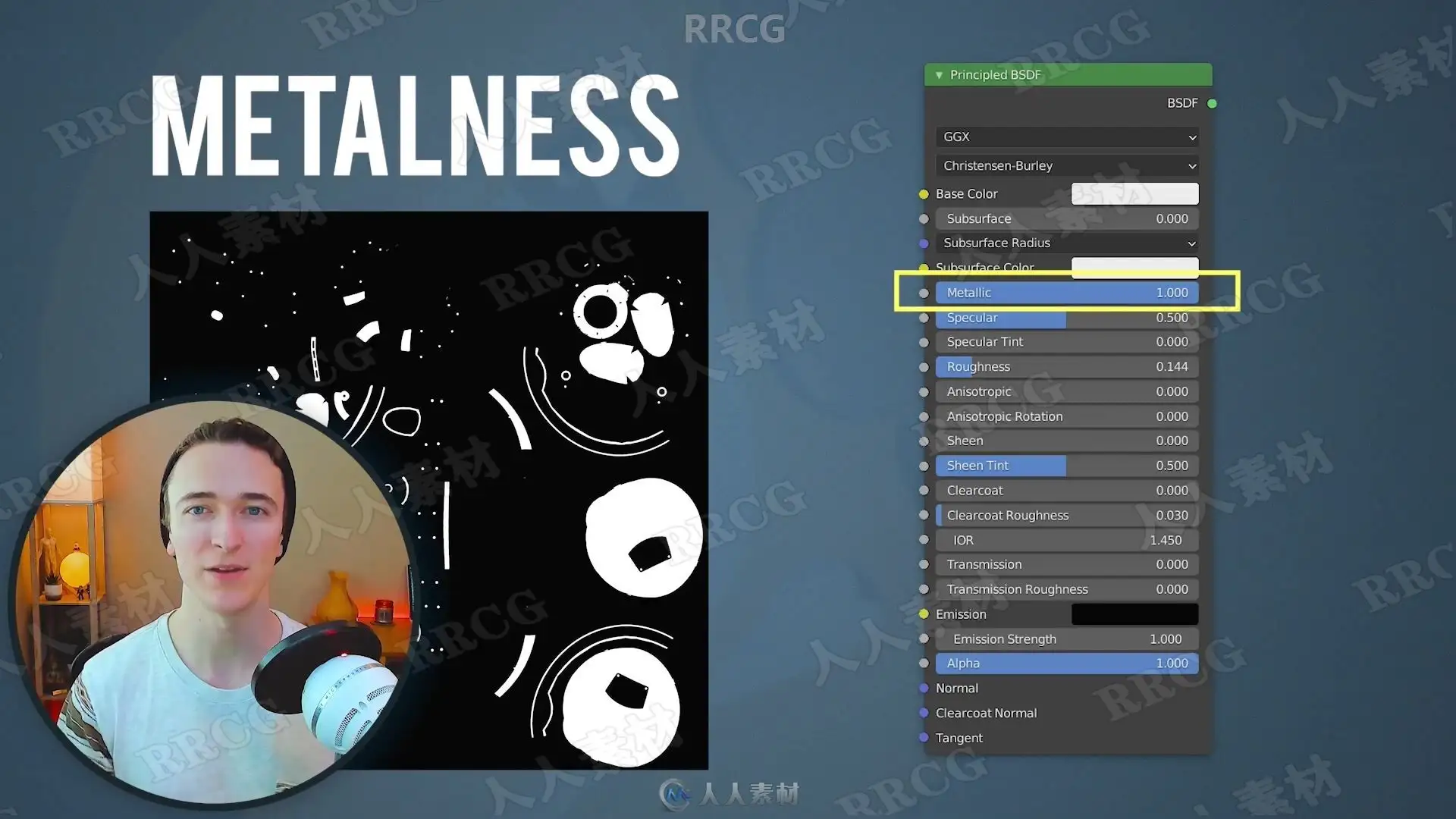
Task: Click the Transmission value slider
Action: pyautogui.click(x=1067, y=564)
